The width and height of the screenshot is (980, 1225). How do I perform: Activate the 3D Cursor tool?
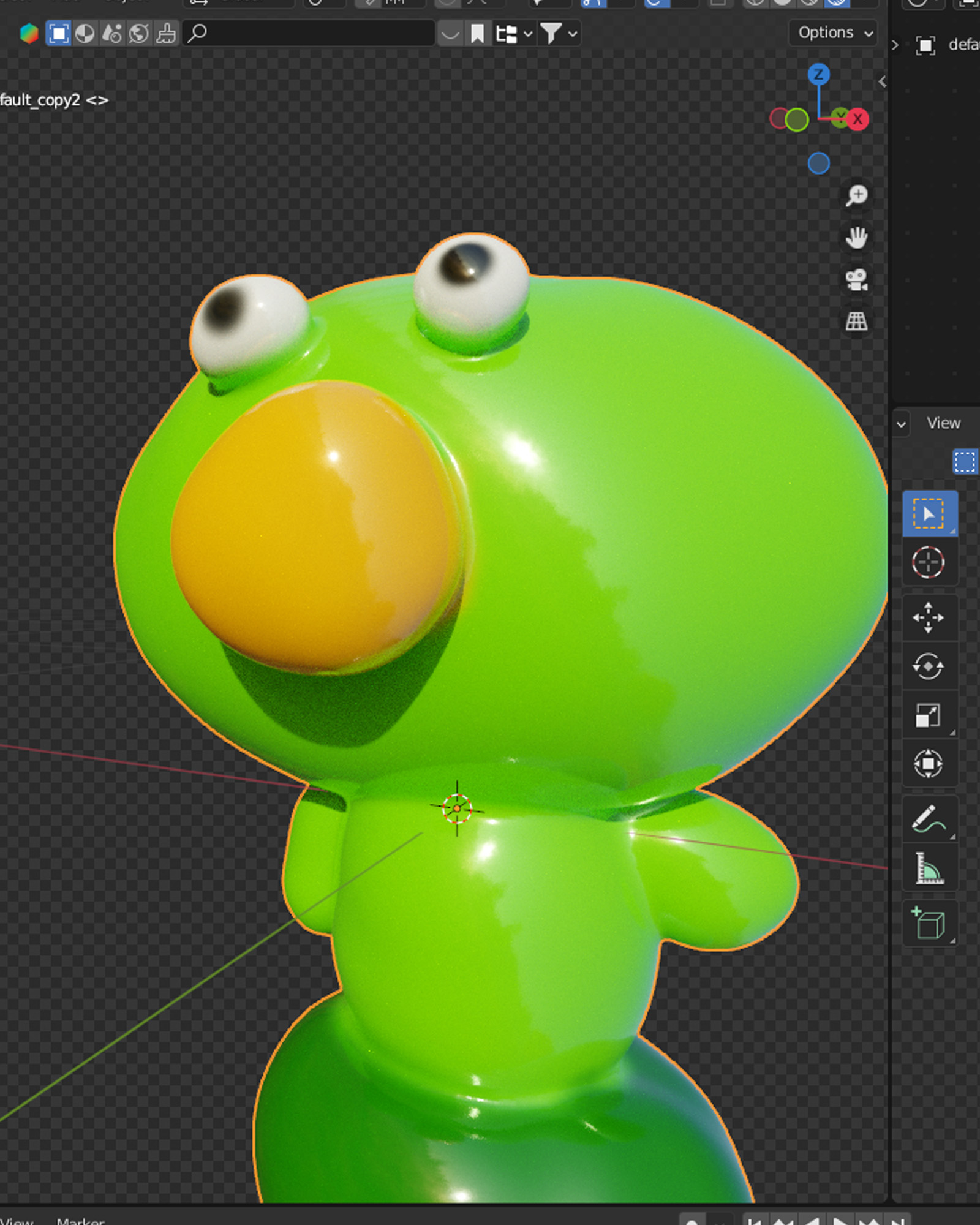click(x=929, y=562)
